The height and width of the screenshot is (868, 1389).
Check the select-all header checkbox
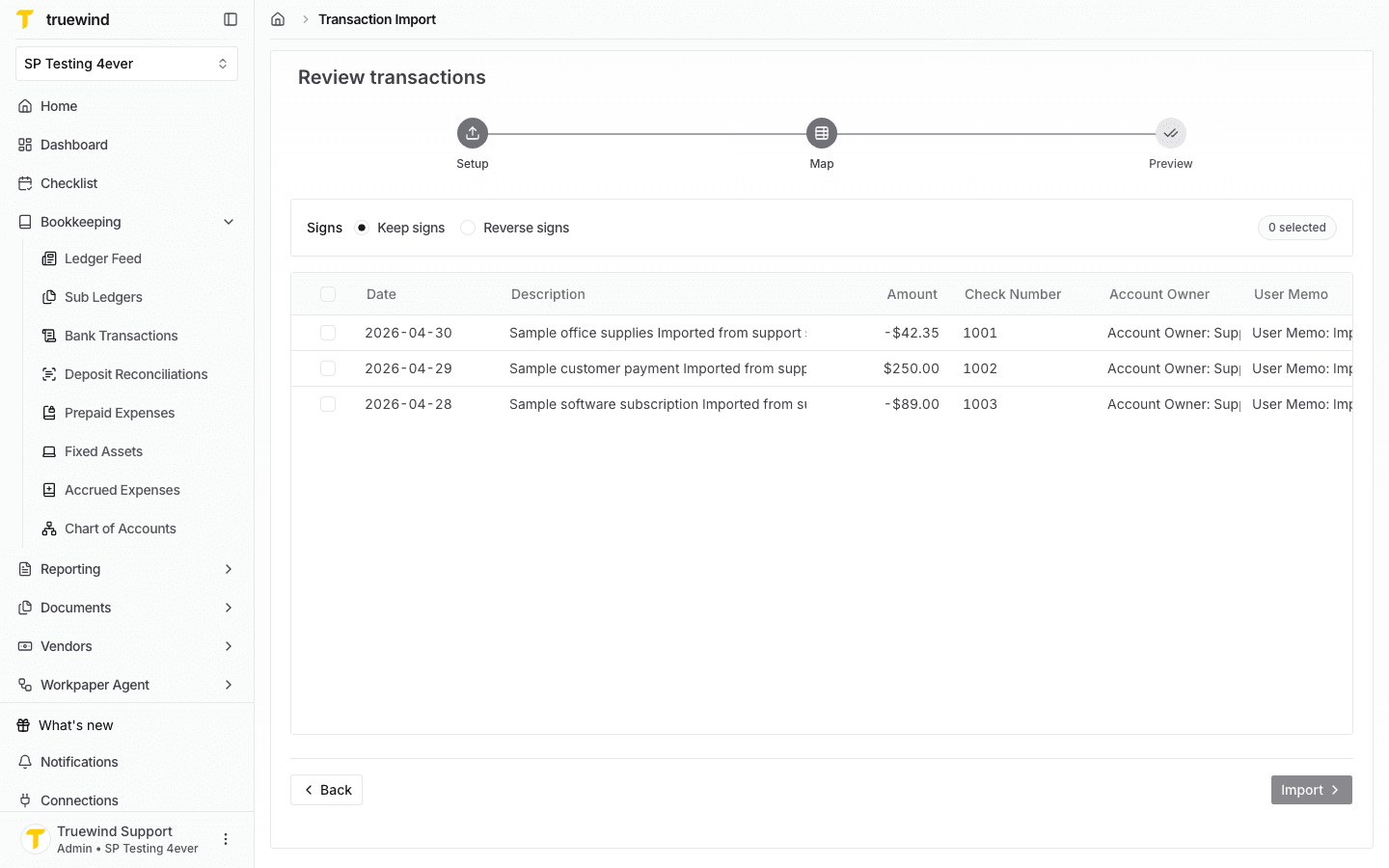(328, 294)
